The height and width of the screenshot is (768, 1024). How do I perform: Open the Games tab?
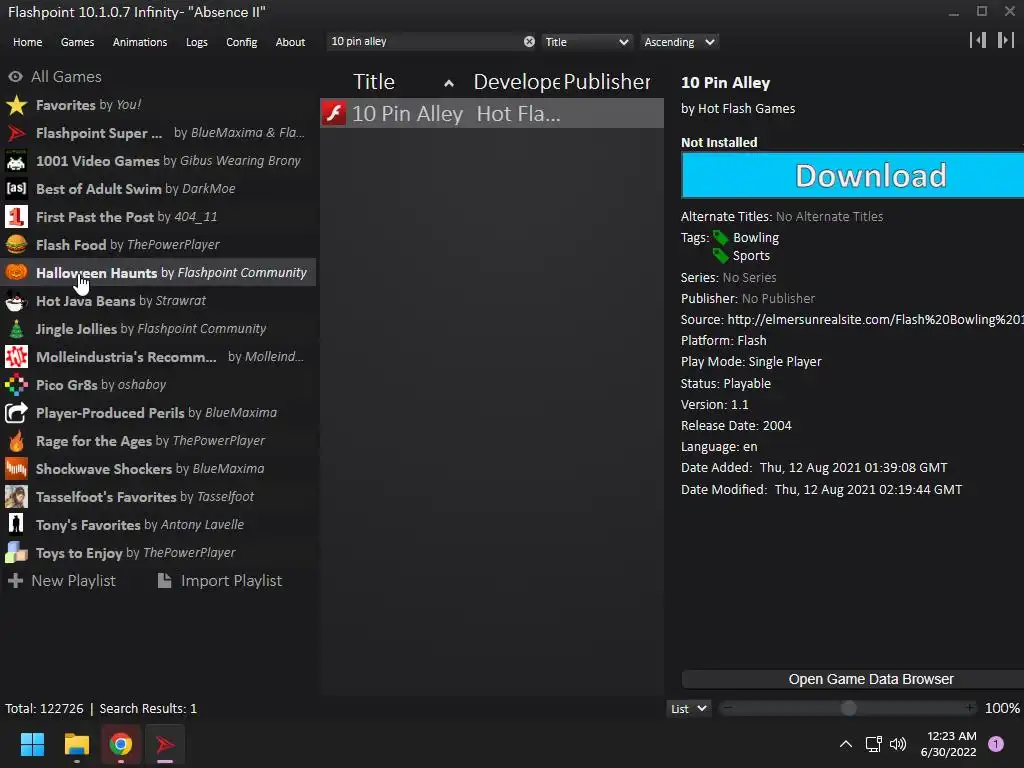[77, 42]
